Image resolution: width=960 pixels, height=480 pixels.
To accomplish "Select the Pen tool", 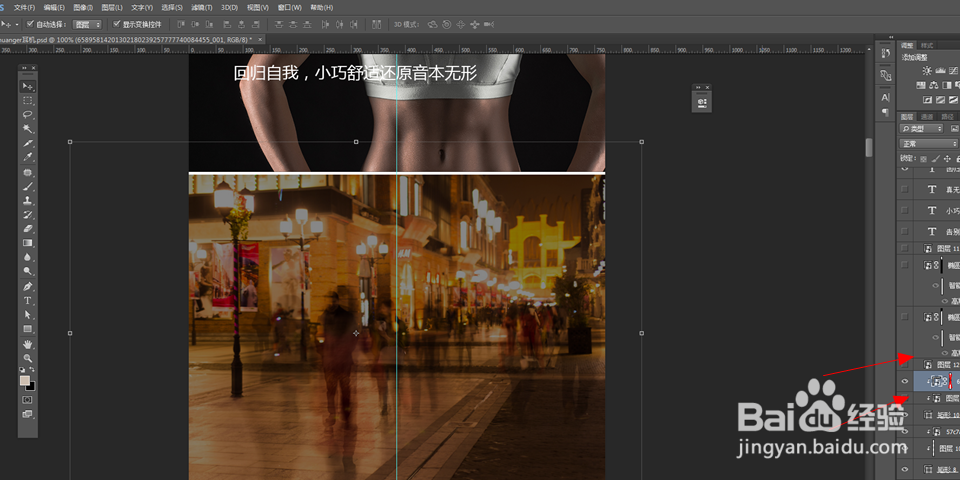I will pos(28,287).
